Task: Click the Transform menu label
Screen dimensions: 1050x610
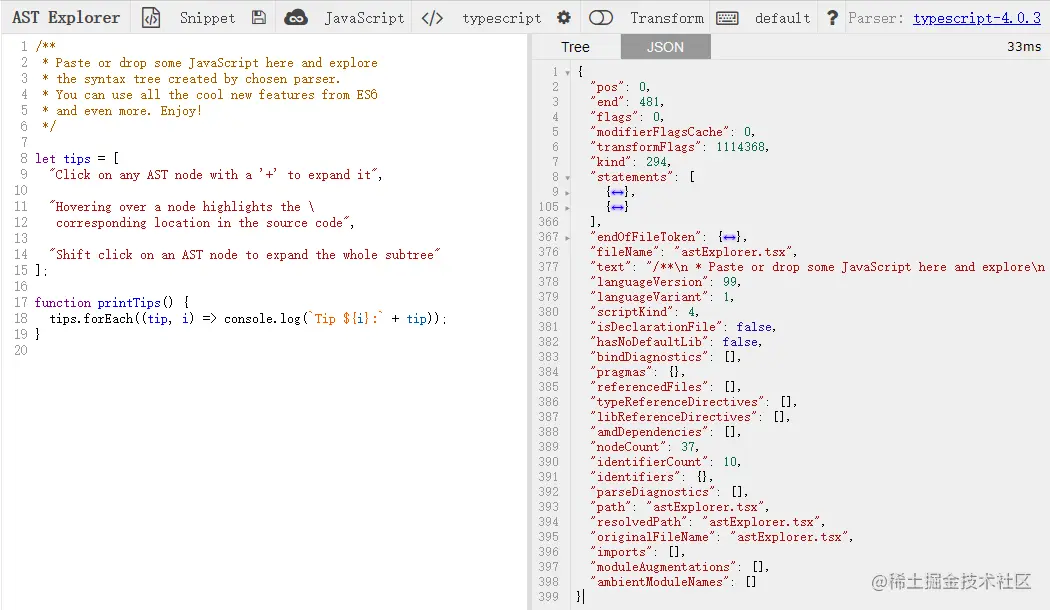Action: tap(667, 18)
